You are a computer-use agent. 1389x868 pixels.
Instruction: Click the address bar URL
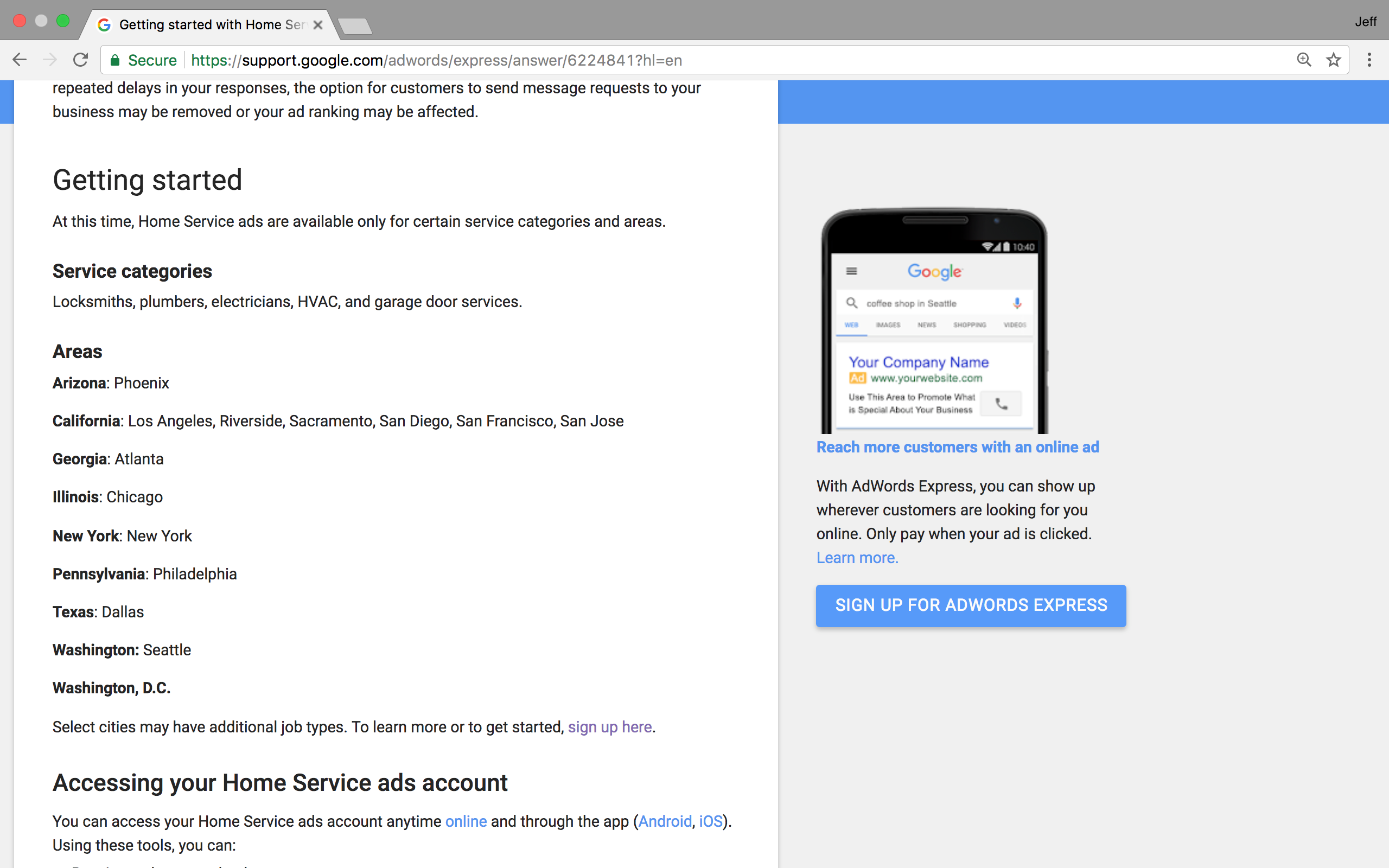pos(436,60)
